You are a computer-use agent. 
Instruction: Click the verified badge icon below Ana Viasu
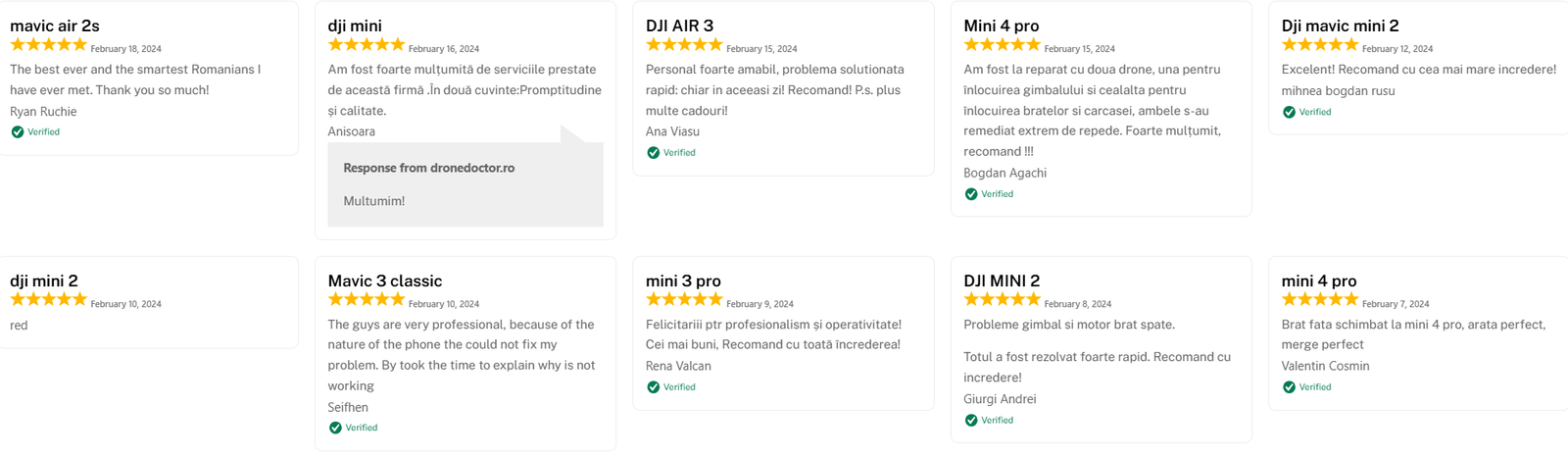coord(654,153)
